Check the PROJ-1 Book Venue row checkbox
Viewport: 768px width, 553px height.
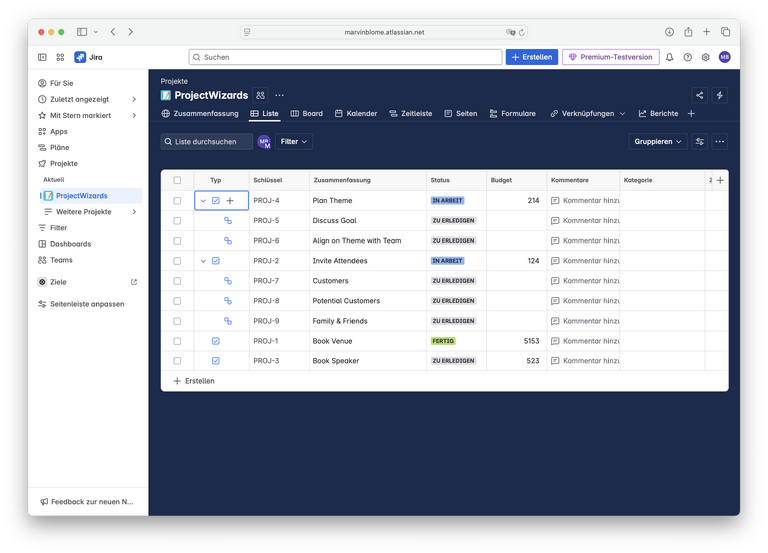177,341
